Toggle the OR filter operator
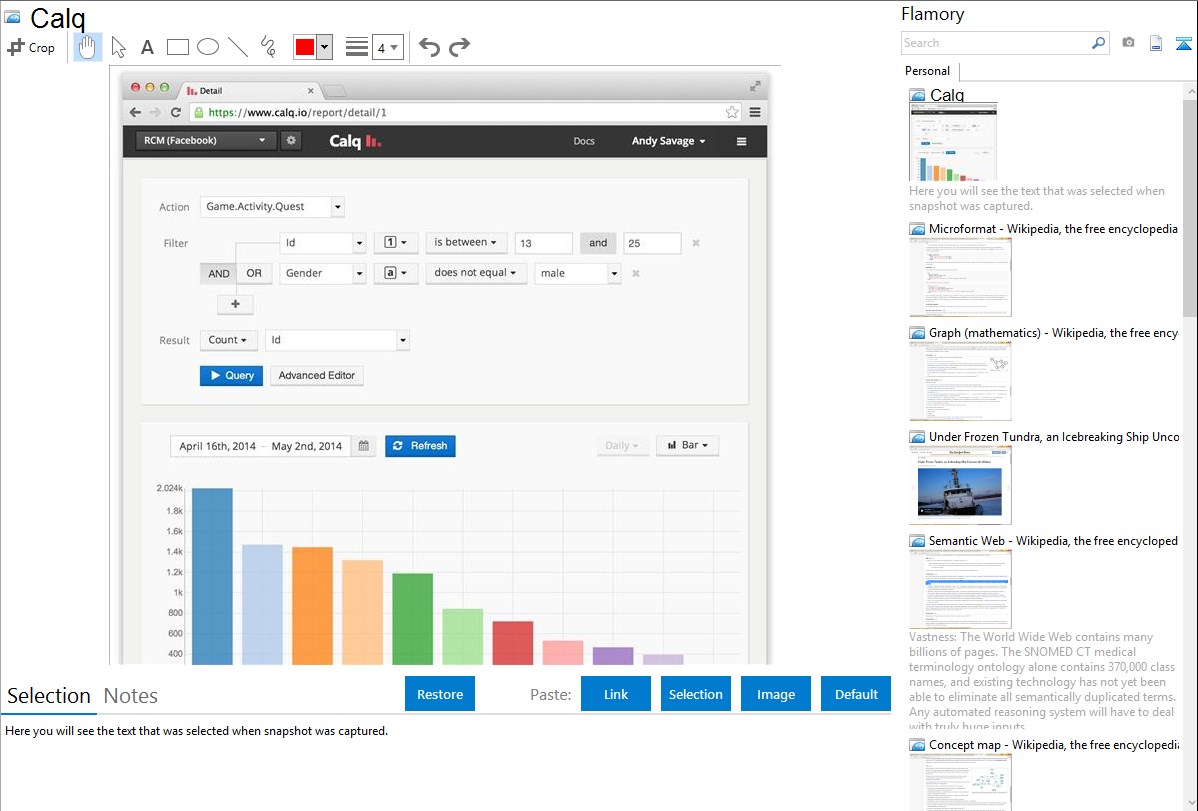The image size is (1198, 811). 254,274
